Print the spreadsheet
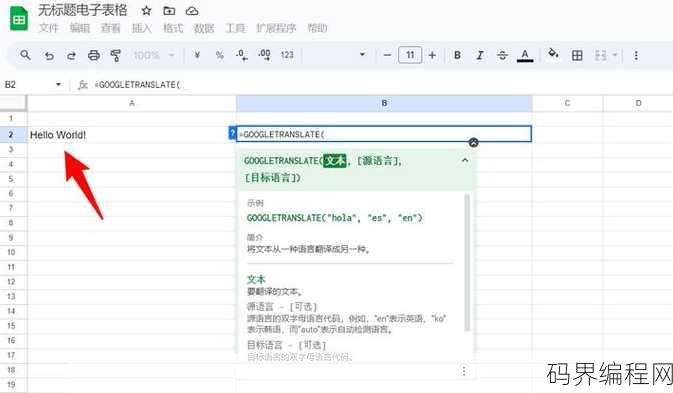 94,55
